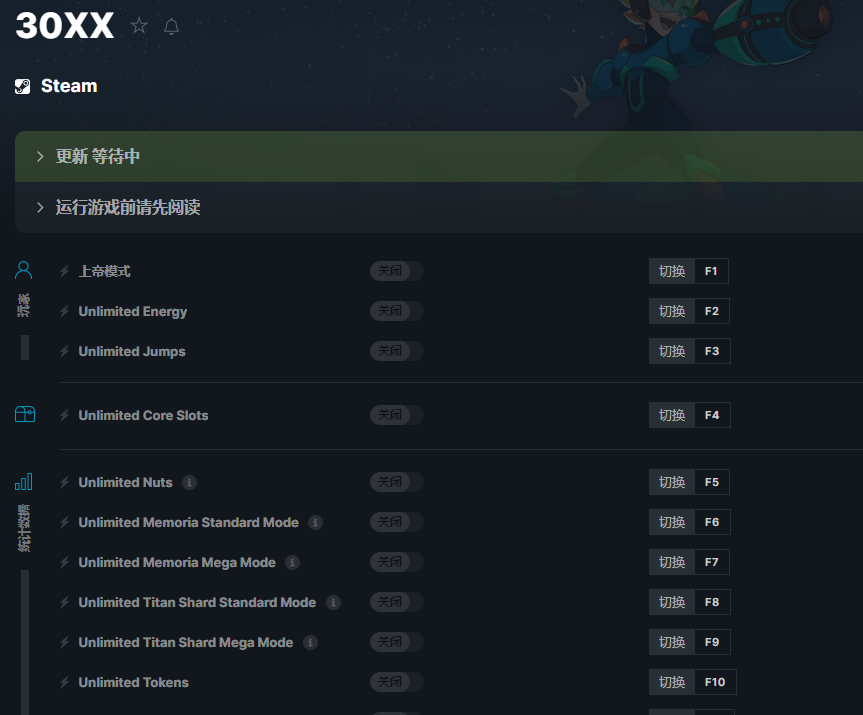
Task: Favorite 30XX with the star icon
Action: click(x=139, y=25)
